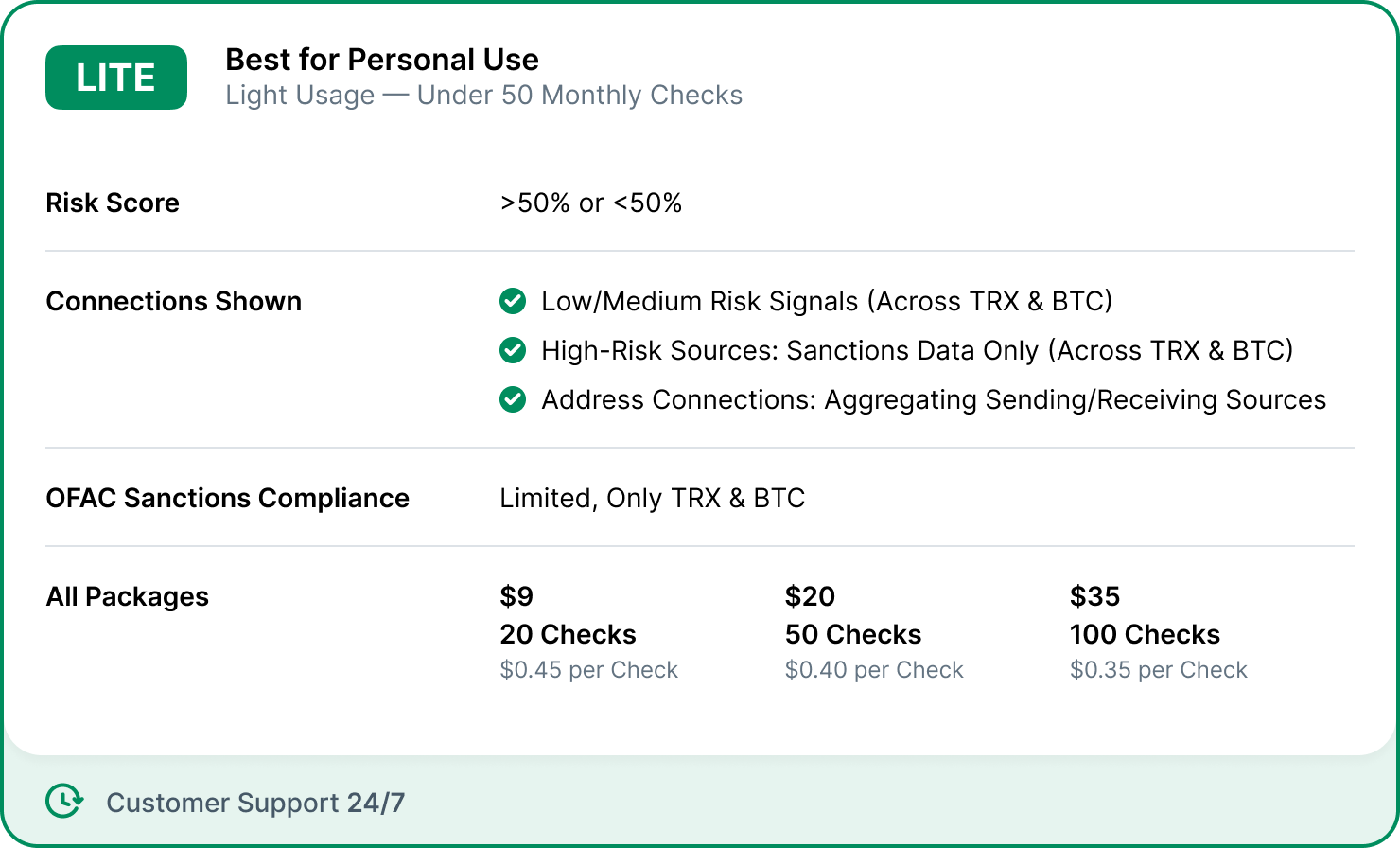
Task: Click the 50 Checks package label
Action: click(x=852, y=634)
